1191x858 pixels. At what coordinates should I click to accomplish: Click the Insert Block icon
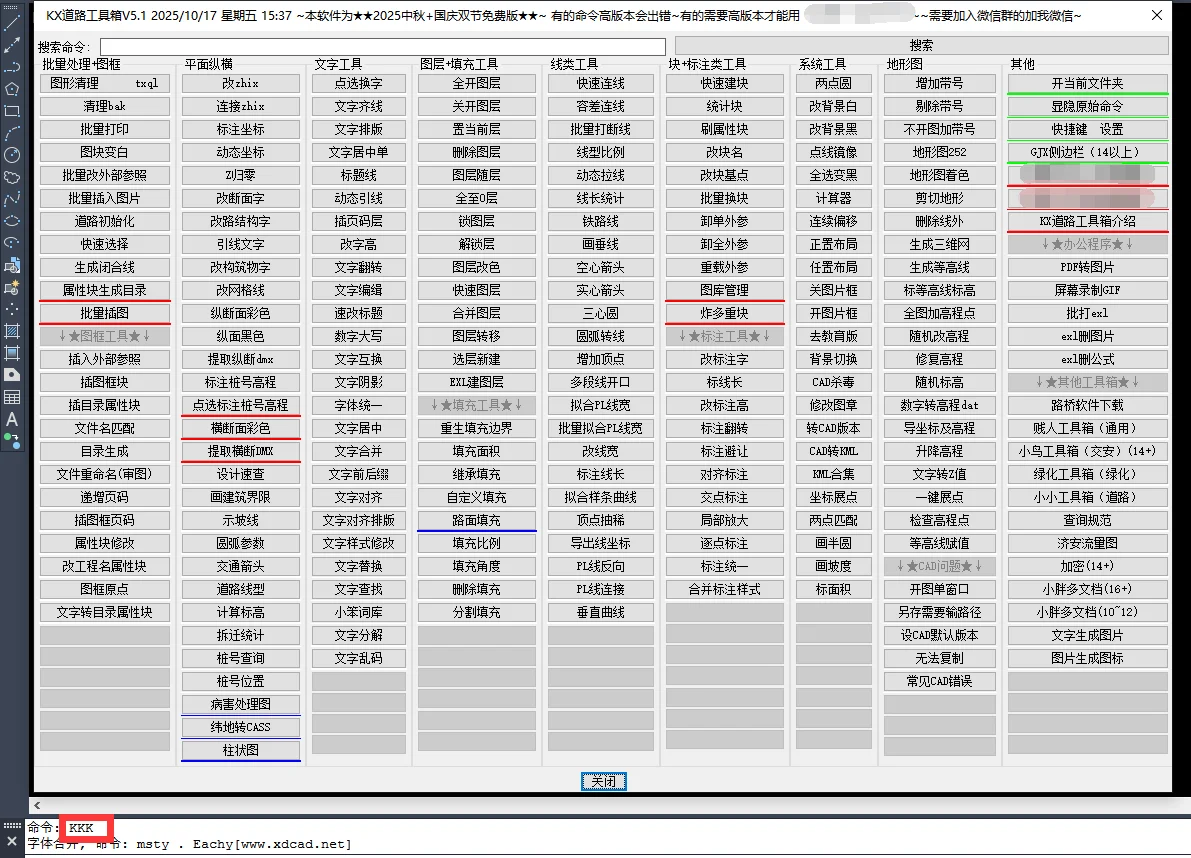pos(11,265)
